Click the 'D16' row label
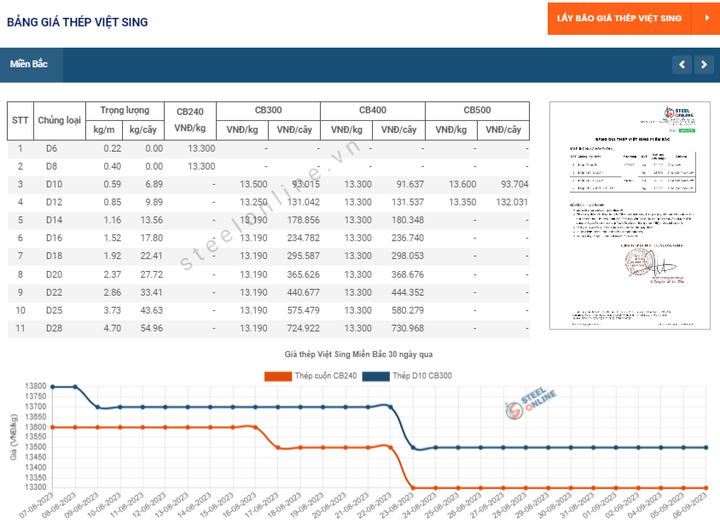The image size is (720, 525). (x=54, y=238)
